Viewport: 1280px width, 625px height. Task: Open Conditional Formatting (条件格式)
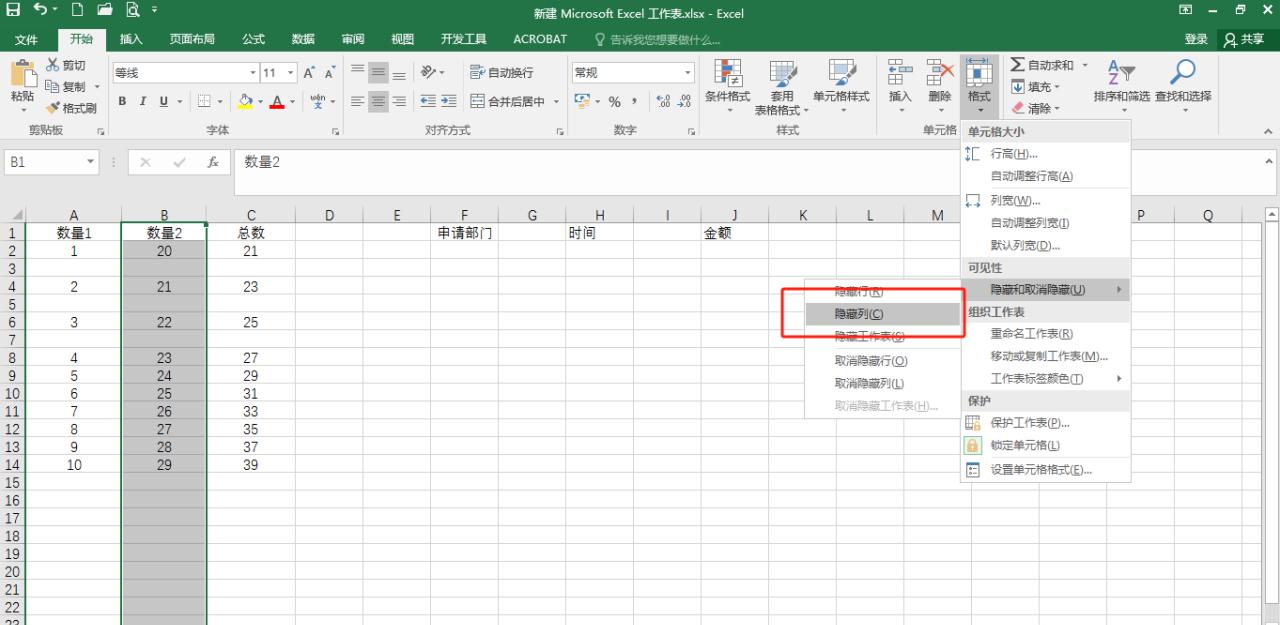(x=727, y=86)
